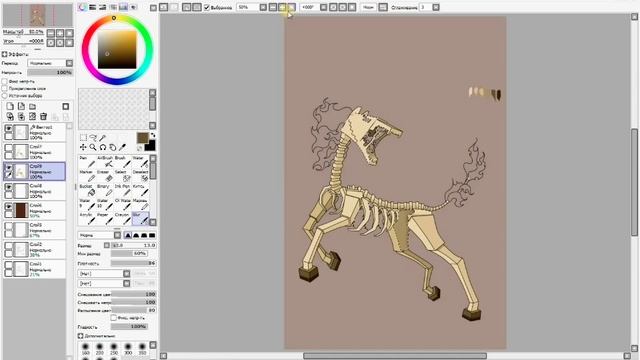Toggle the RGB slider panel tab
This screenshot has height=360, width=640.
tap(93, 7)
